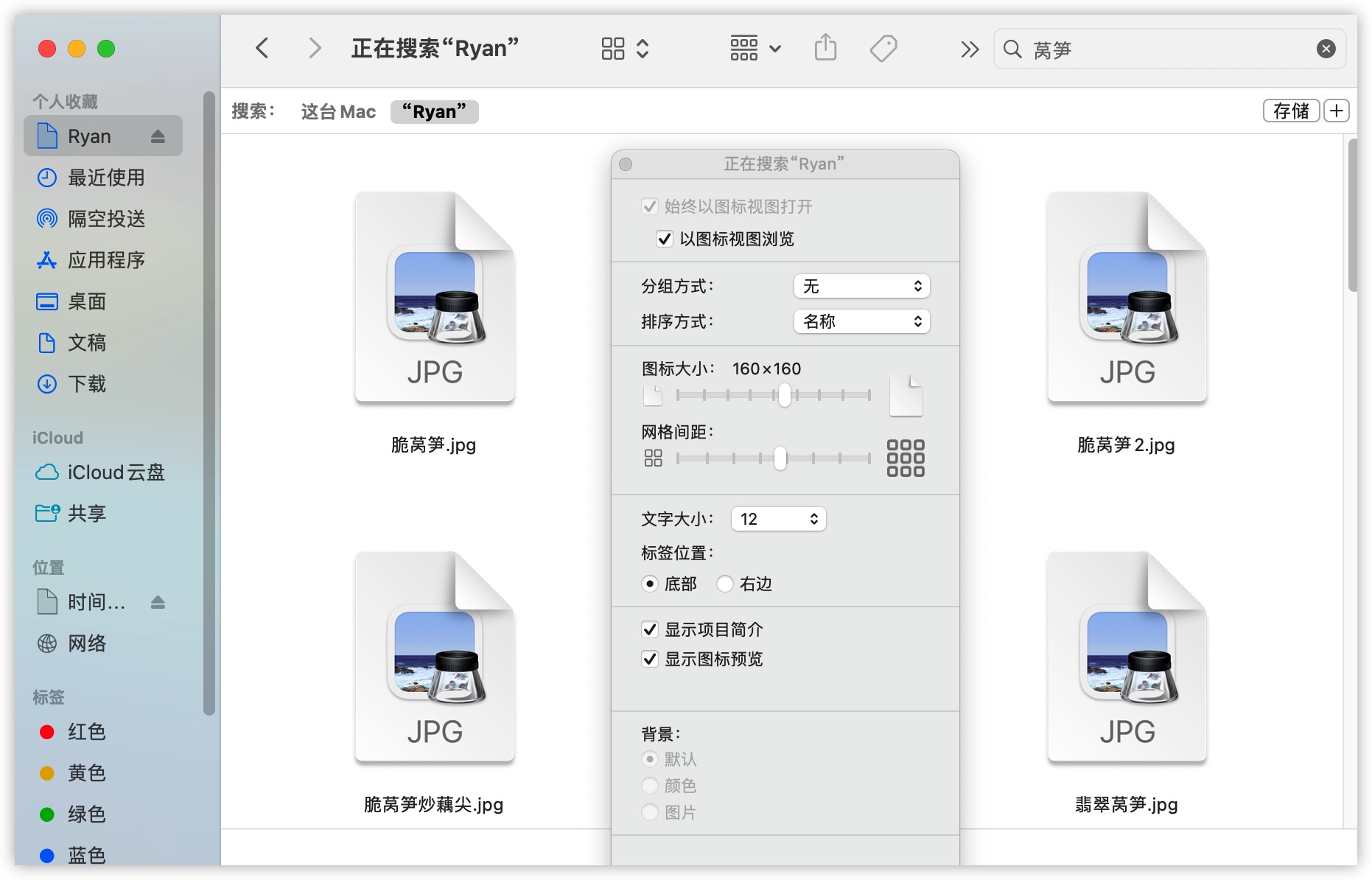
Task: Select the 脆莴笋炒藕尖.jpg file
Action: (x=434, y=663)
